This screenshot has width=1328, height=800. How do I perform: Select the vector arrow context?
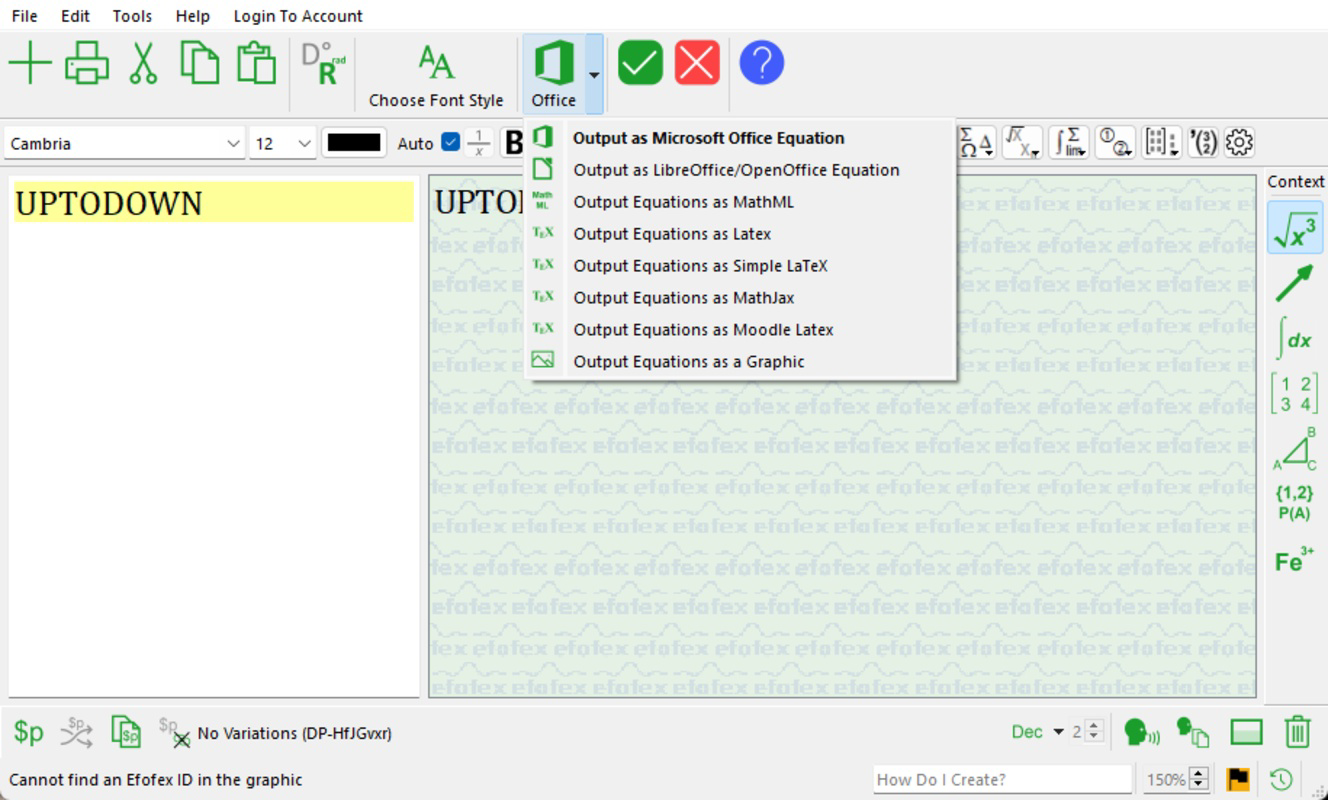[1295, 283]
